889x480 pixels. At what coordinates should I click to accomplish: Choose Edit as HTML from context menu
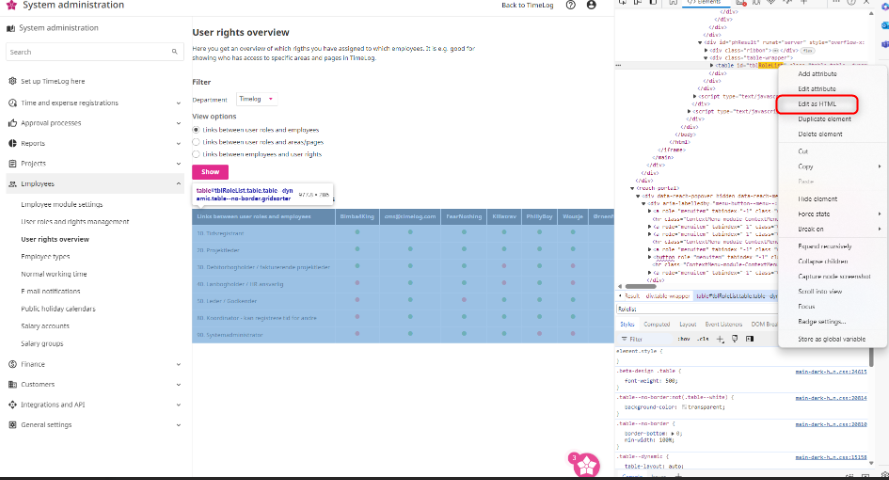click(817, 104)
